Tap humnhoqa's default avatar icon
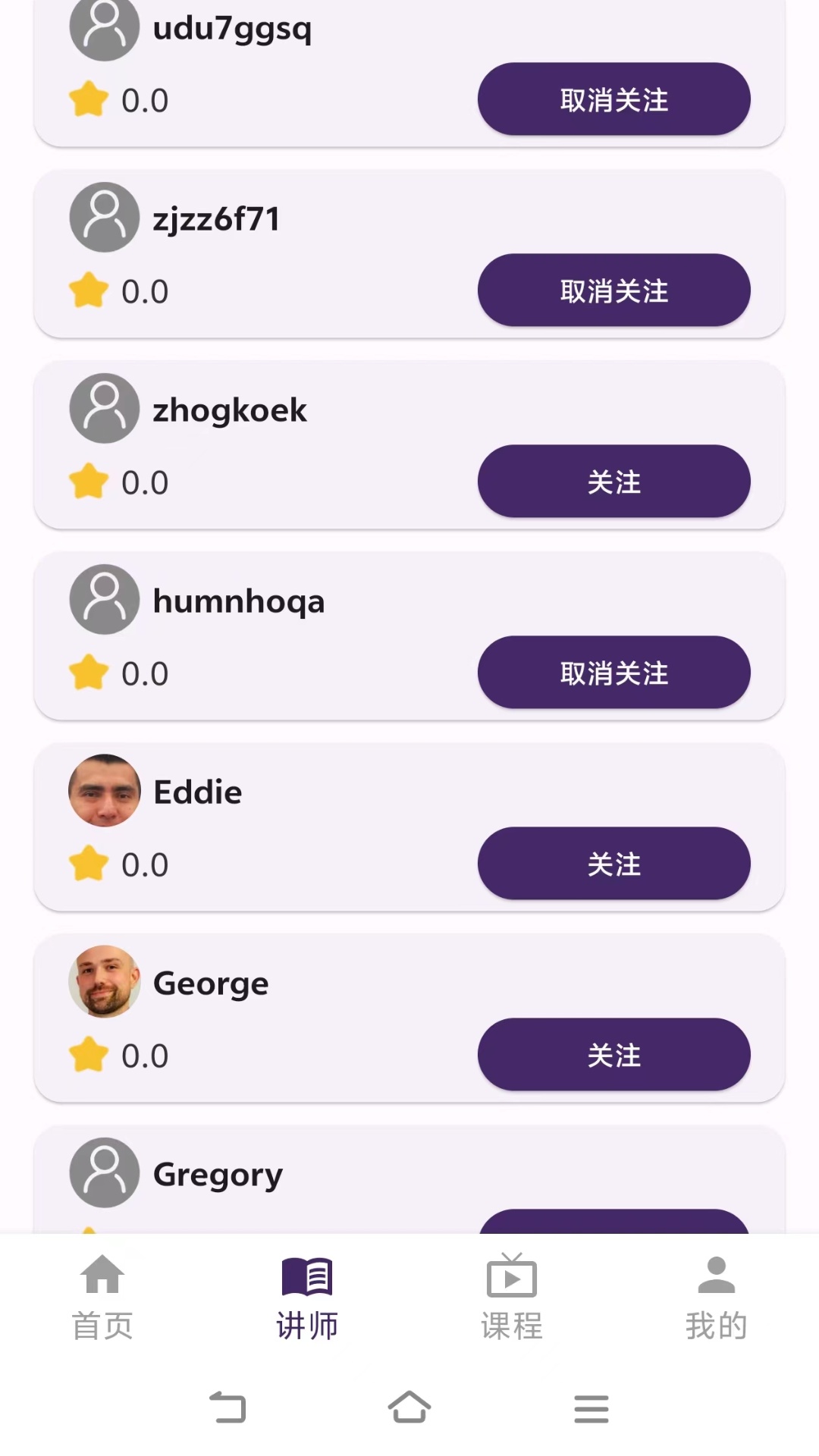This screenshot has height=1456, width=819. coord(105,600)
